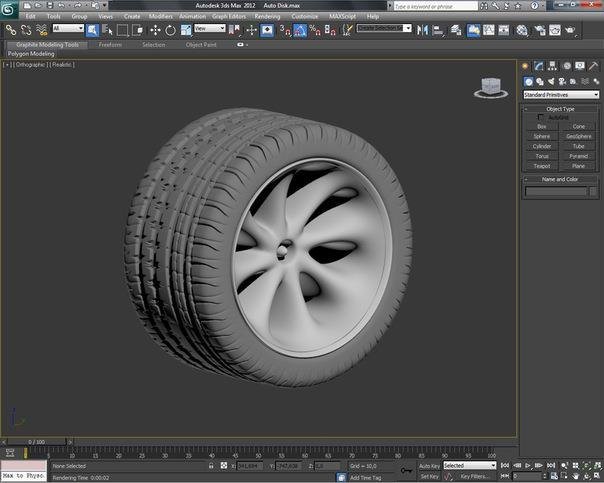
Task: Open the selection filter All dropdown
Action: [x=68, y=28]
